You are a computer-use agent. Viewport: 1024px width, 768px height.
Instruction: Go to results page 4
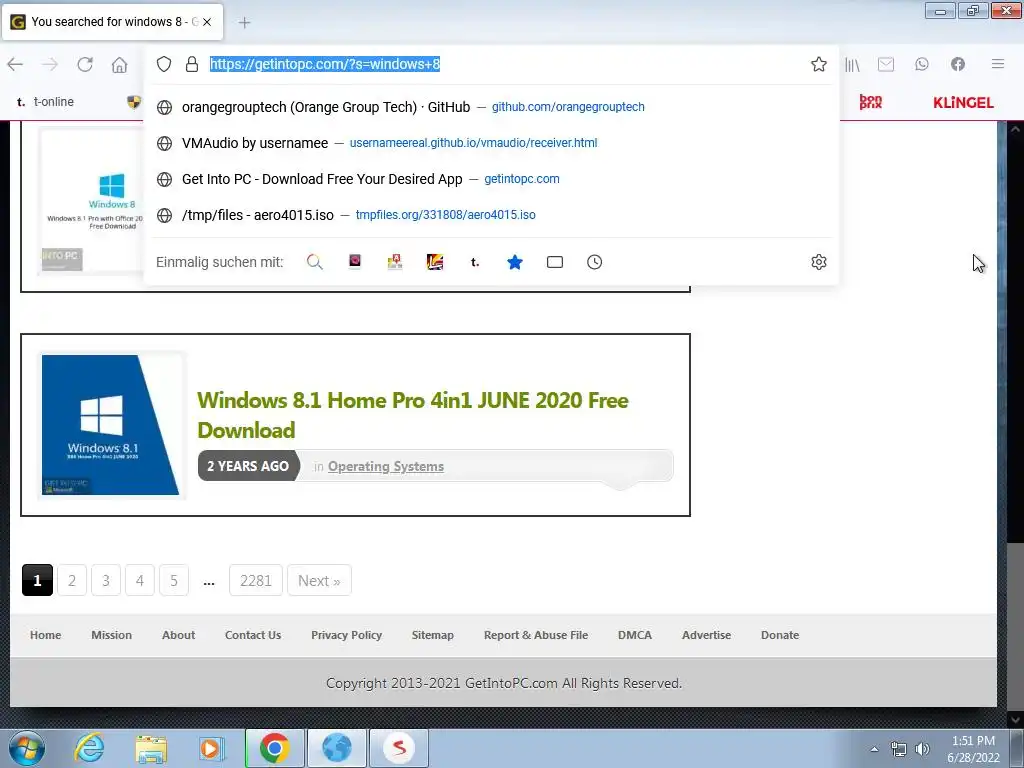click(140, 581)
